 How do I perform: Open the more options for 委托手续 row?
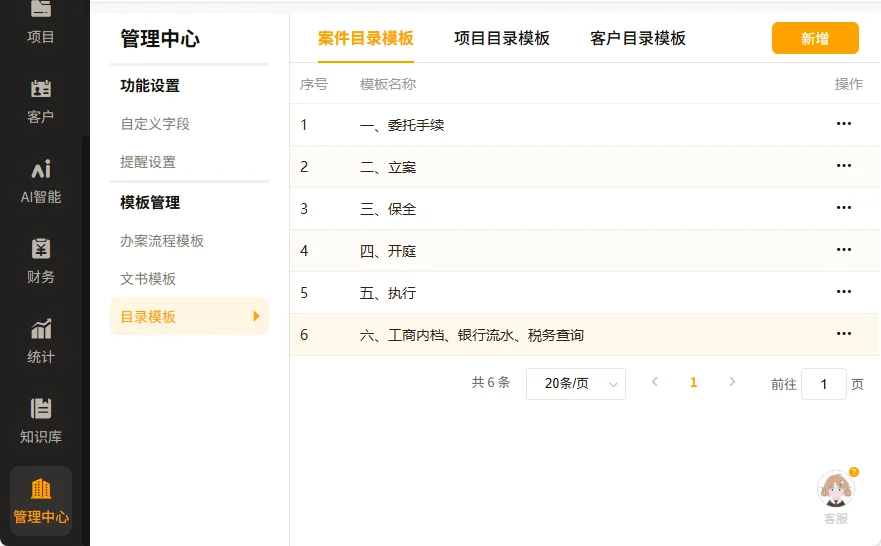pos(843,124)
